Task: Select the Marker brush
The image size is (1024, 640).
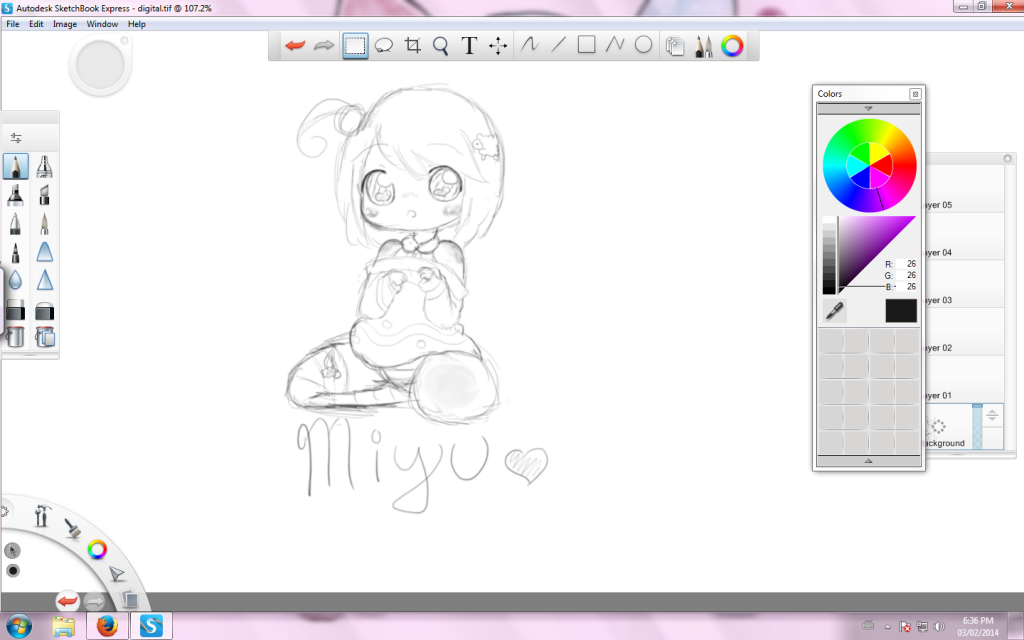Action: click(x=16, y=195)
